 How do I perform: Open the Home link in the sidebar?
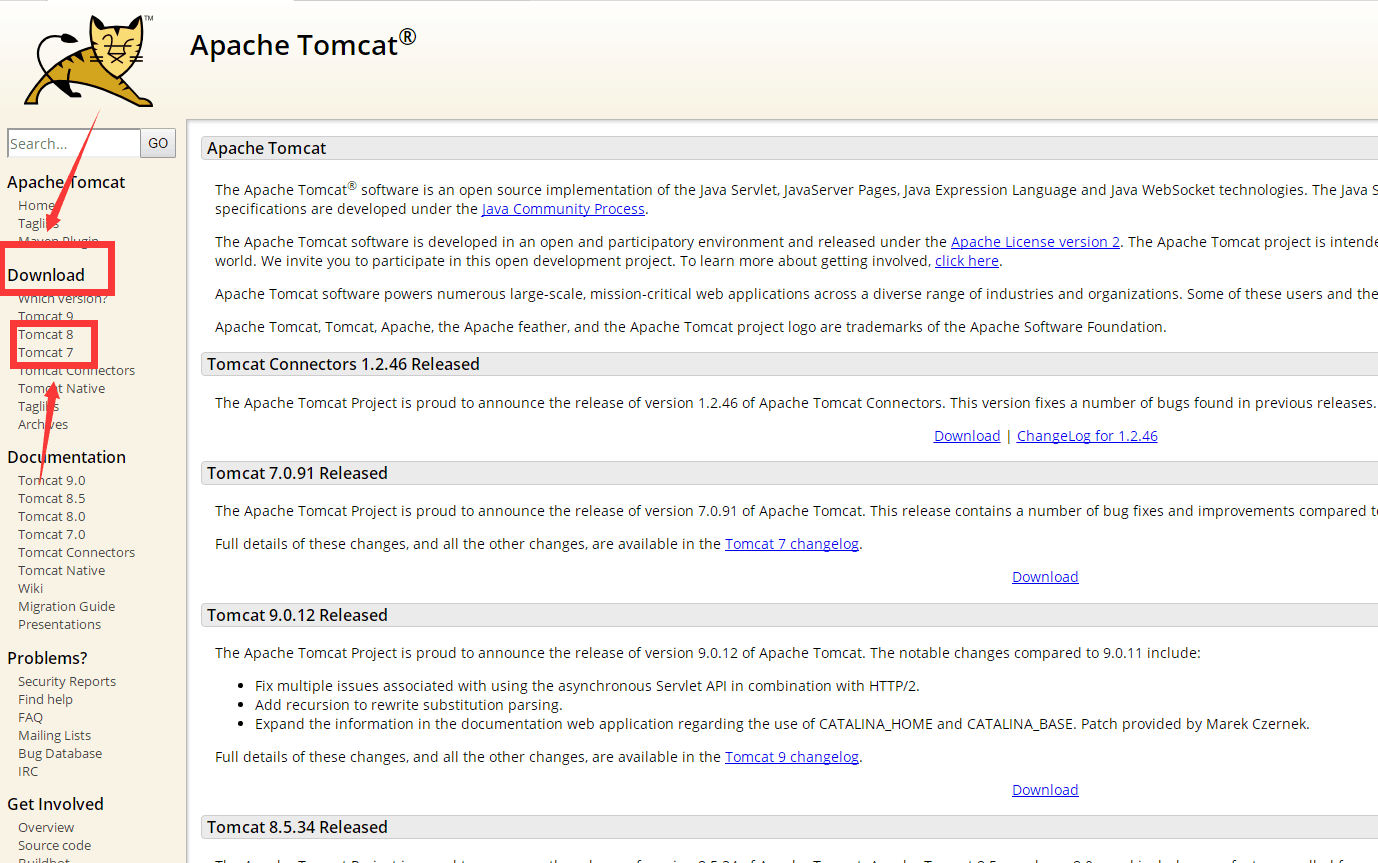(x=36, y=205)
